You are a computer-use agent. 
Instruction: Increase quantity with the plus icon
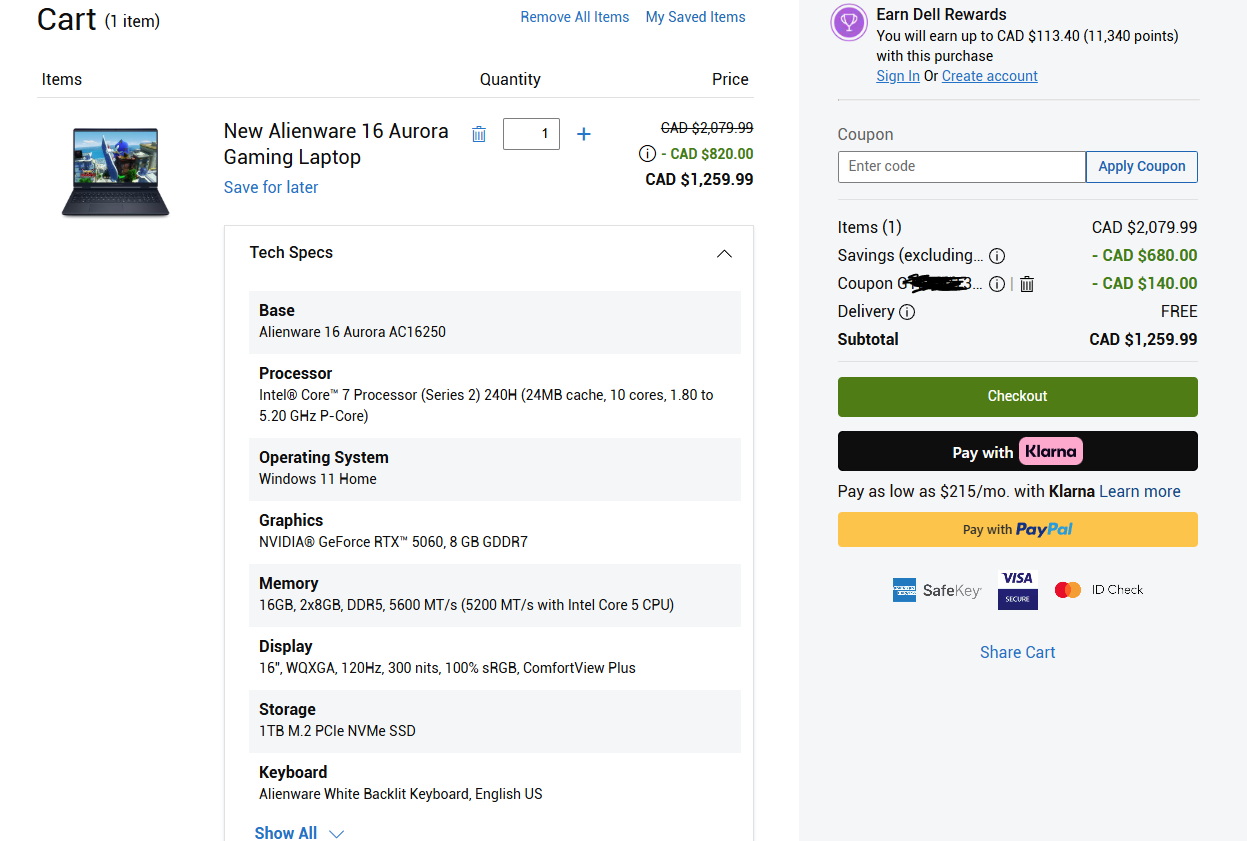584,134
